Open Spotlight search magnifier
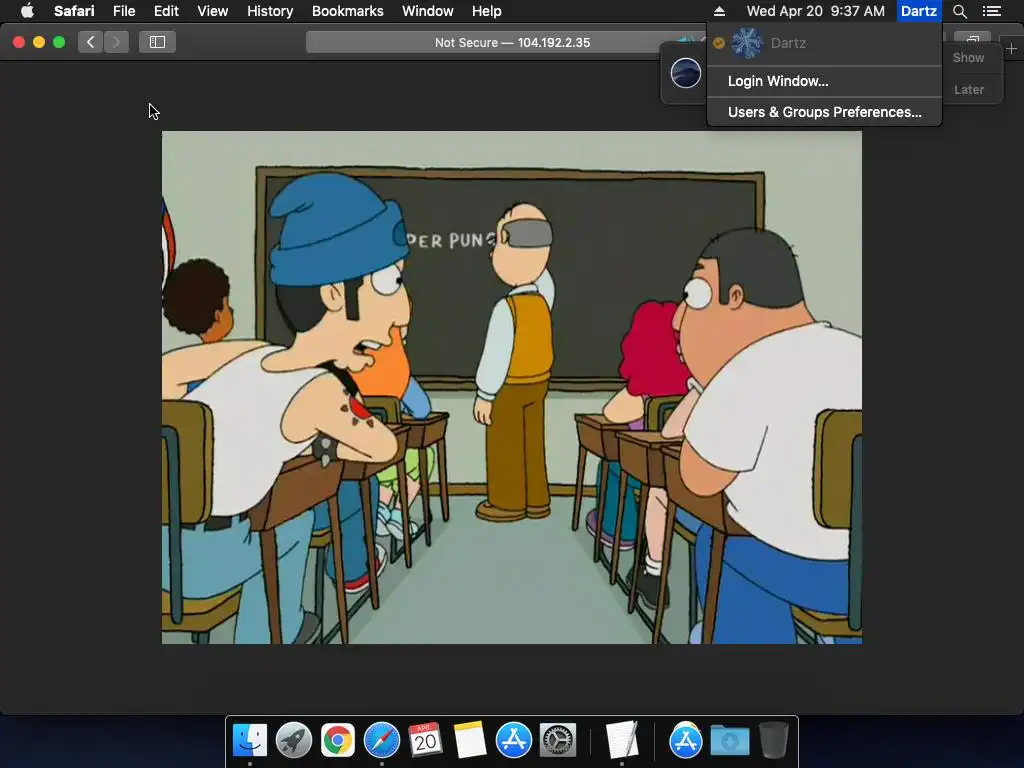The height and width of the screenshot is (768, 1024). tap(959, 11)
